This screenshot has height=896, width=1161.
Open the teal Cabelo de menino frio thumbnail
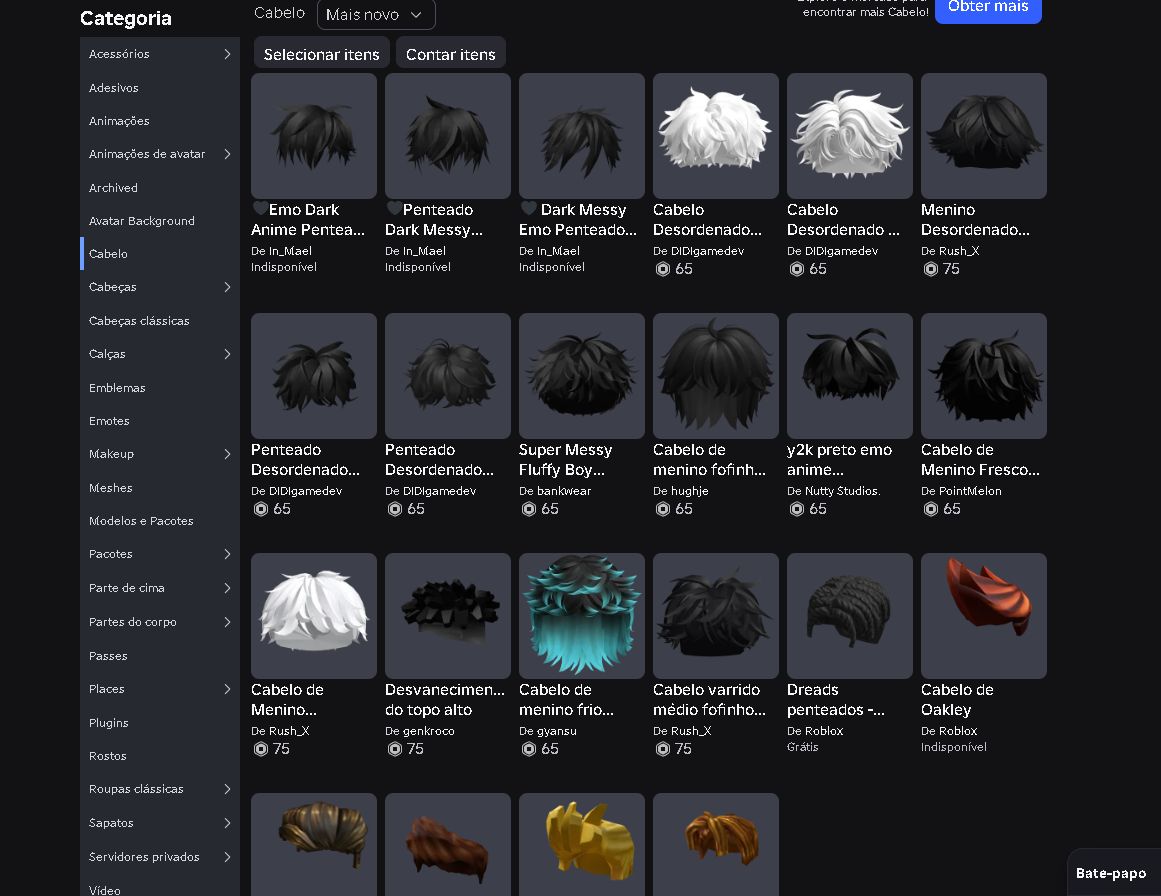click(582, 615)
